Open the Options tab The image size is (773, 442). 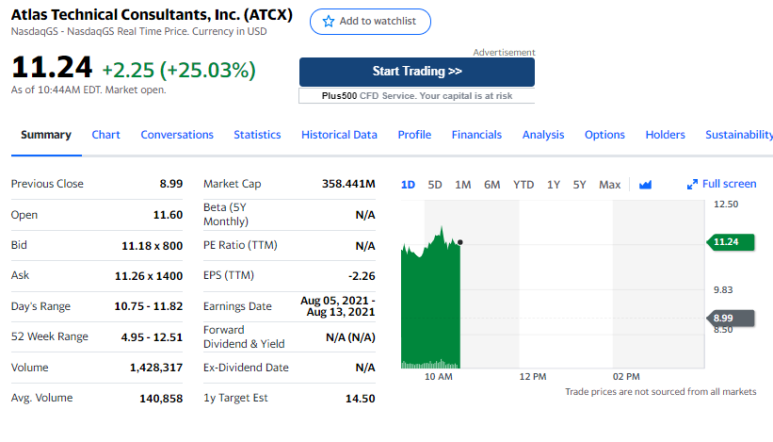click(x=604, y=135)
